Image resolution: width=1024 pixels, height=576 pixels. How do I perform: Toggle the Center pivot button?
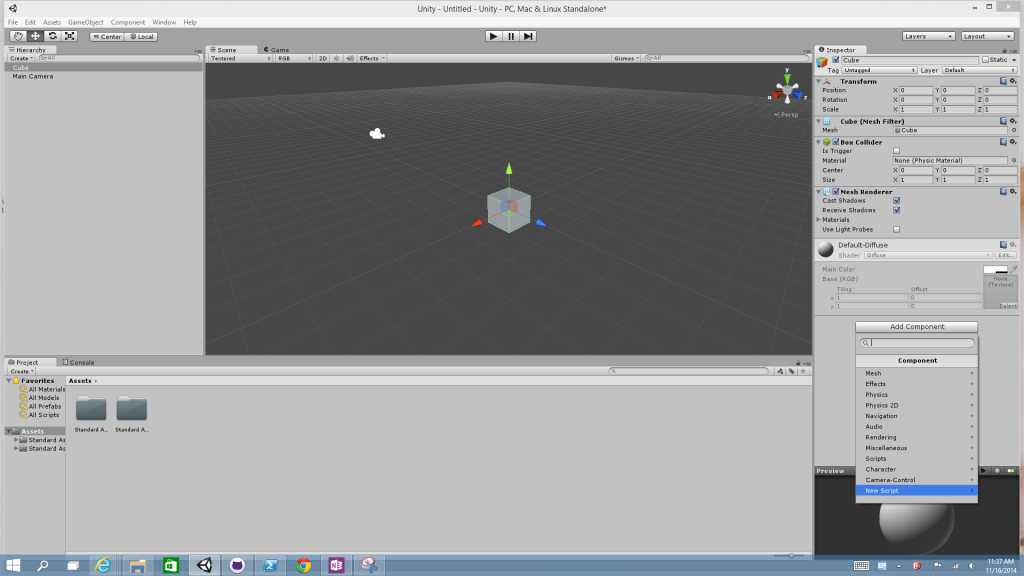coord(106,37)
